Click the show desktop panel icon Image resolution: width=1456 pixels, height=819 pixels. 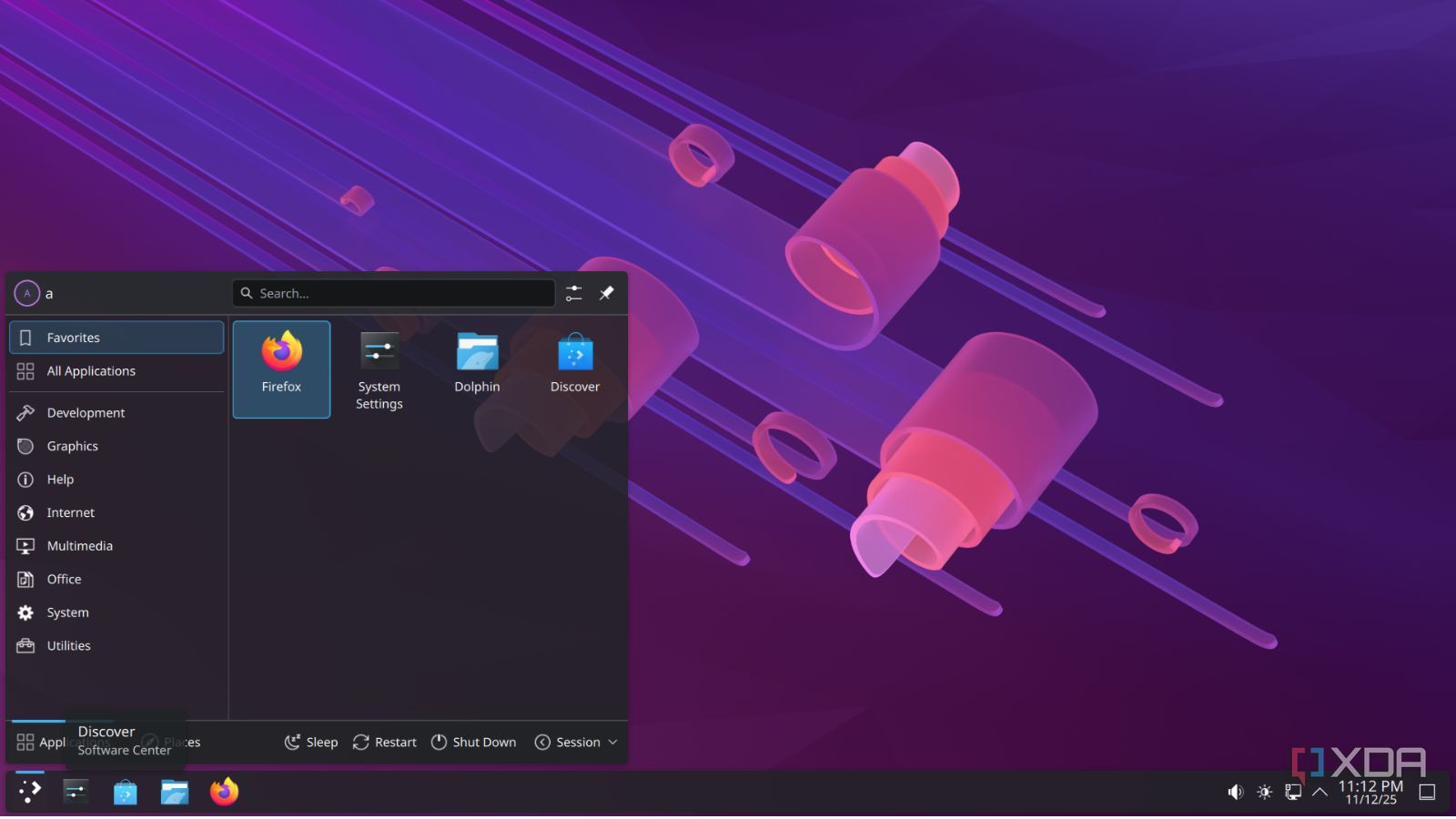[1428, 793]
